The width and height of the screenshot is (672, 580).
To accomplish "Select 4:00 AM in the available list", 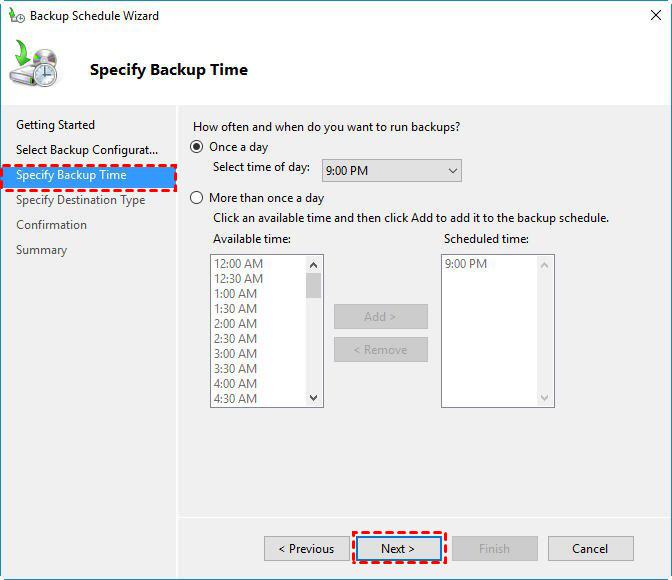I will coord(236,384).
